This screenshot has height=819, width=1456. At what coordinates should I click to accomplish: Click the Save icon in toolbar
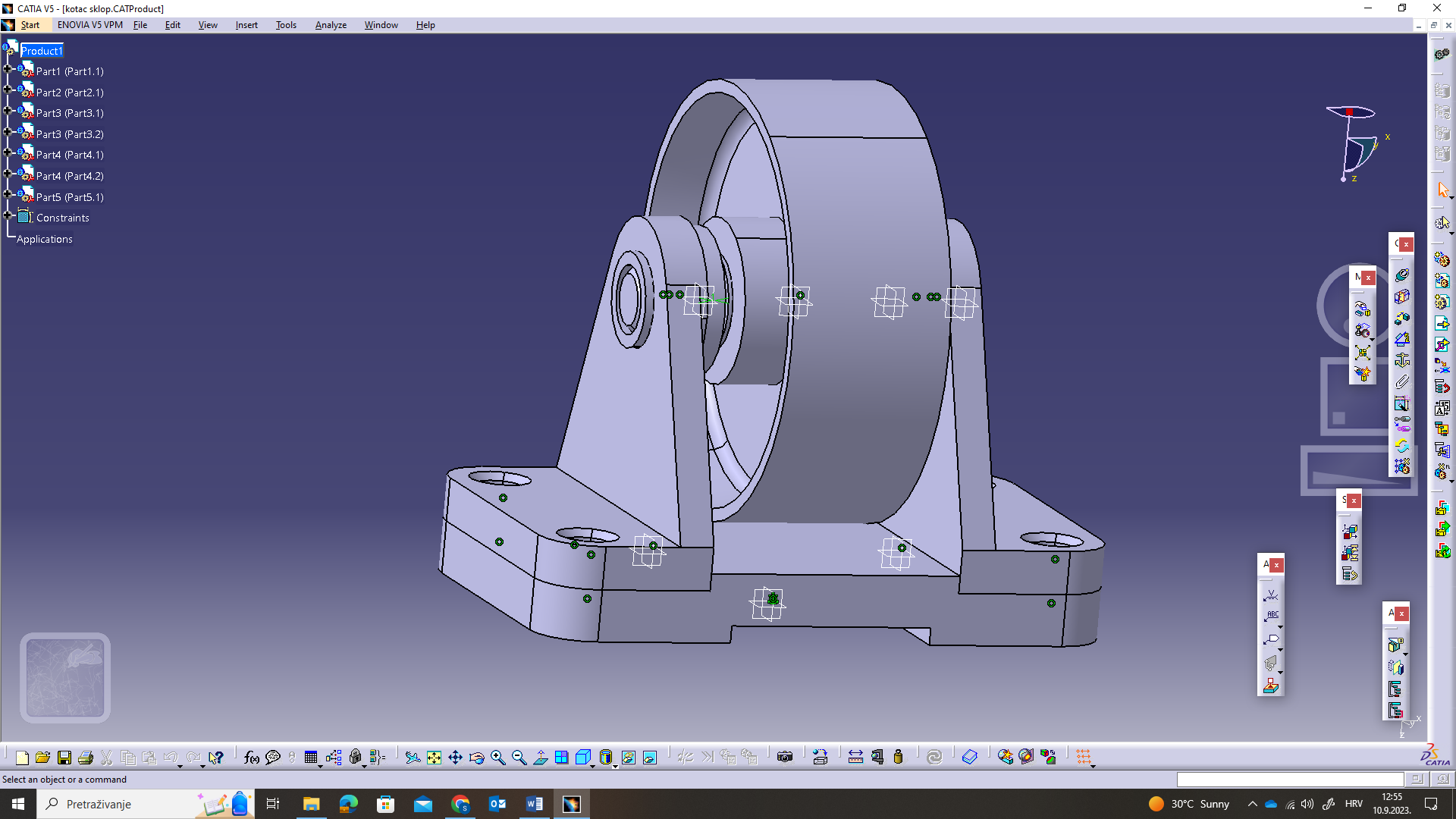(x=64, y=757)
